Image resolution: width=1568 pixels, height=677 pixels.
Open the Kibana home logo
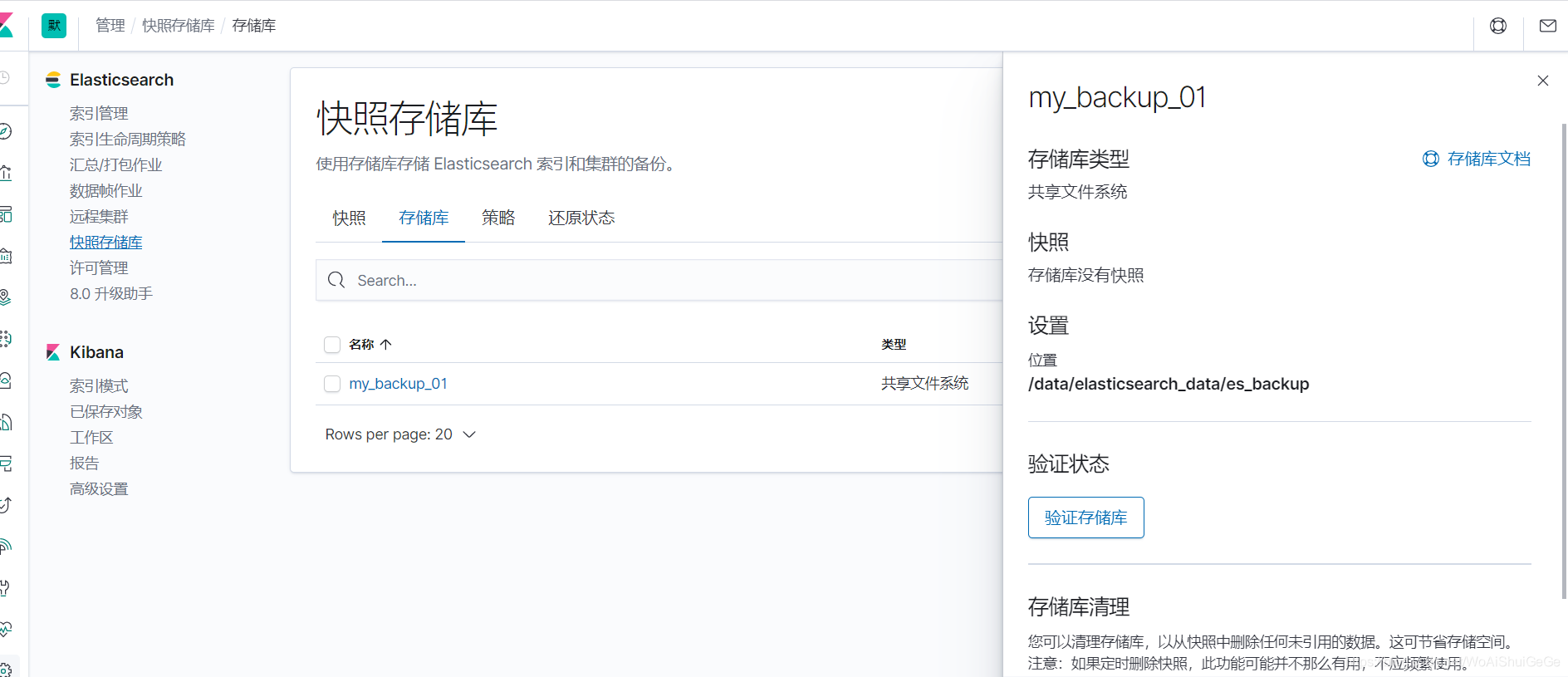click(x=6, y=25)
